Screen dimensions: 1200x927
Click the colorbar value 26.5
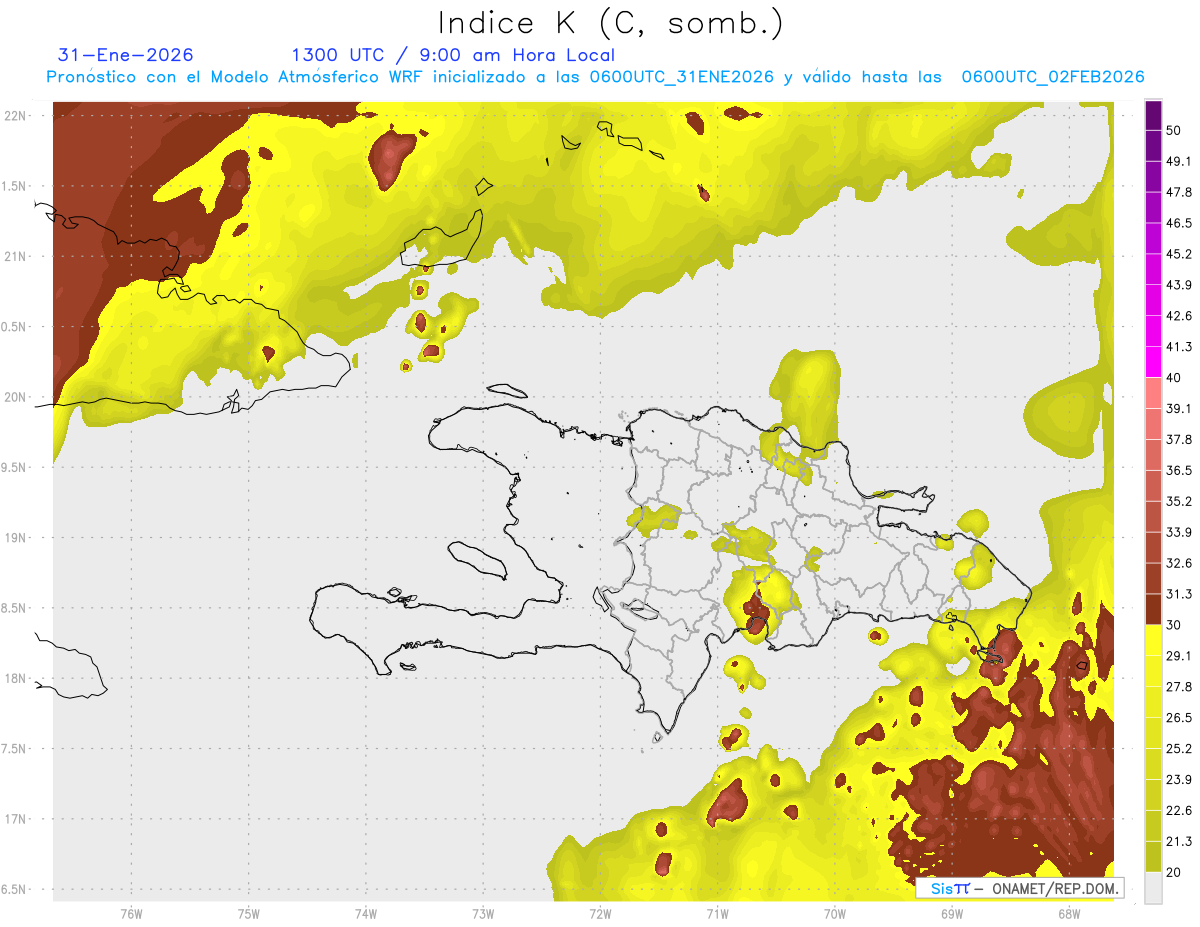[x=1179, y=718]
